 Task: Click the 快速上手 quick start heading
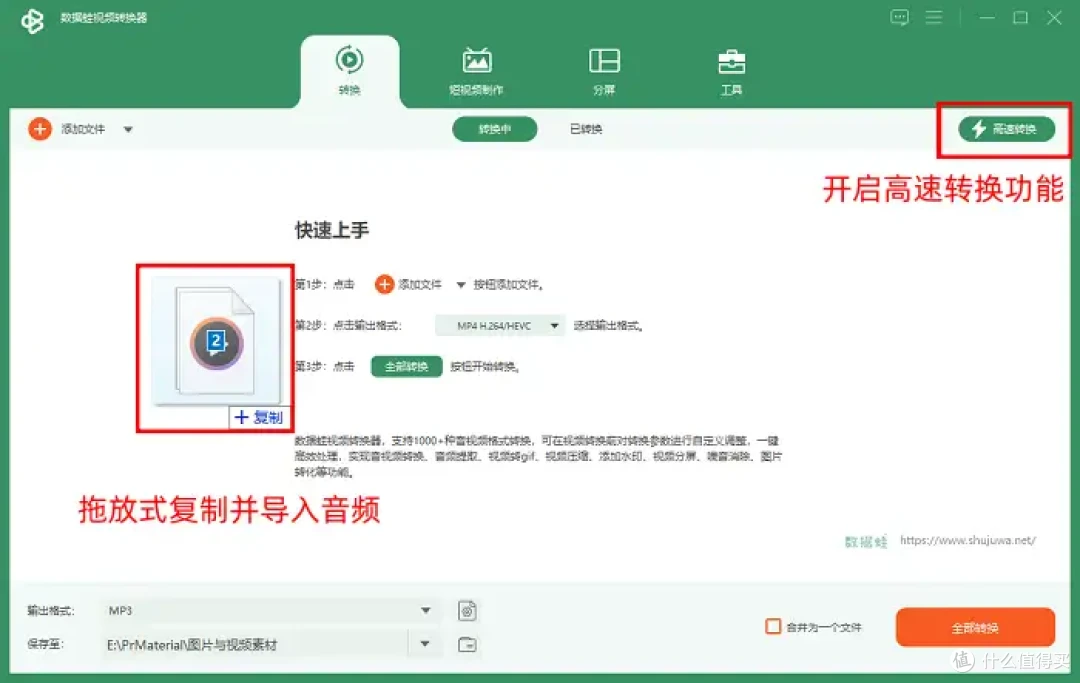click(332, 230)
